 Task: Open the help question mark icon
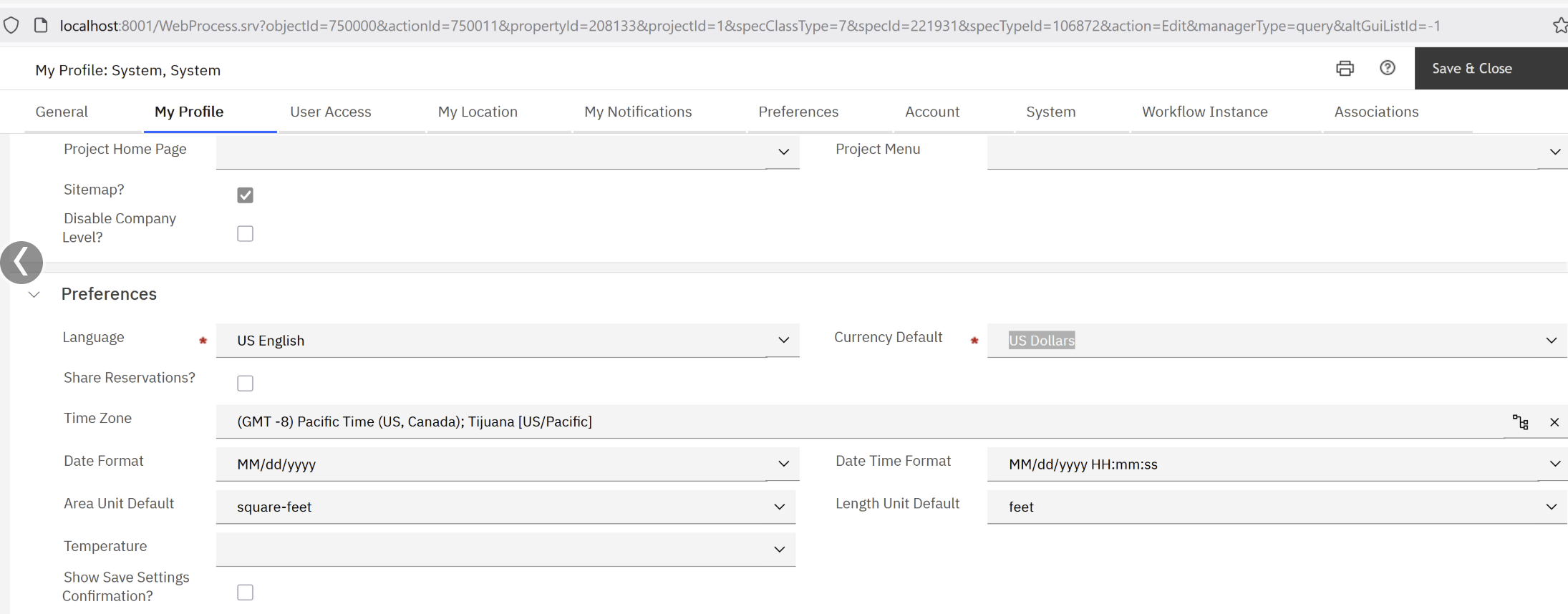pyautogui.click(x=1387, y=68)
